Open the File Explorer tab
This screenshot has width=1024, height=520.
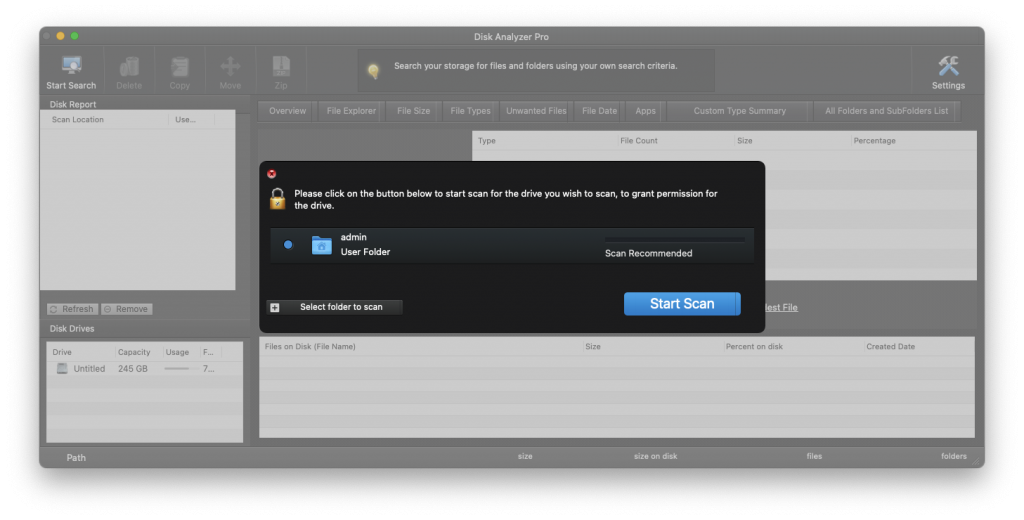click(351, 111)
